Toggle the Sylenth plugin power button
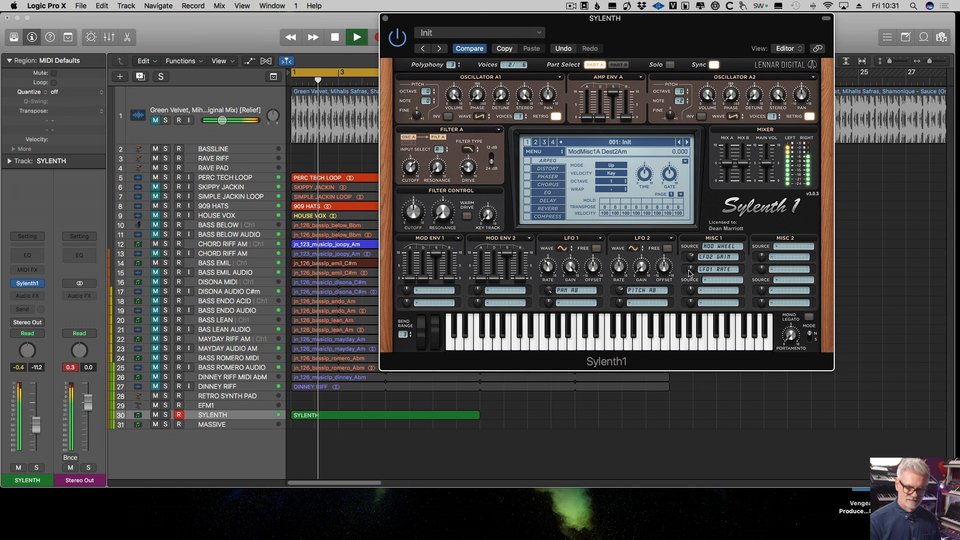The width and height of the screenshot is (960, 540). pos(397,37)
